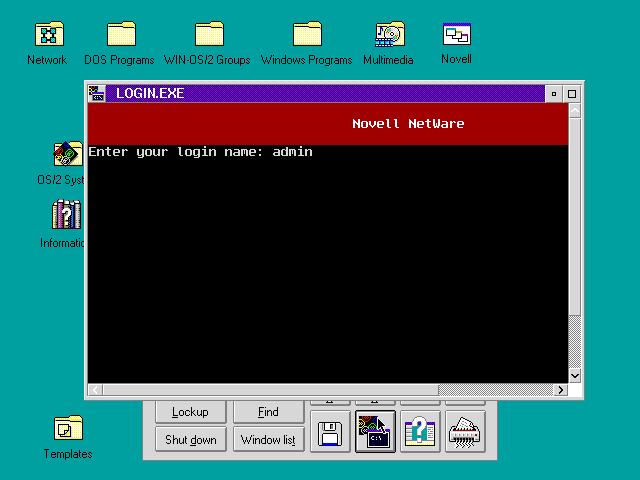Open the help question-mark icon on LaunchPad

(x=420, y=431)
